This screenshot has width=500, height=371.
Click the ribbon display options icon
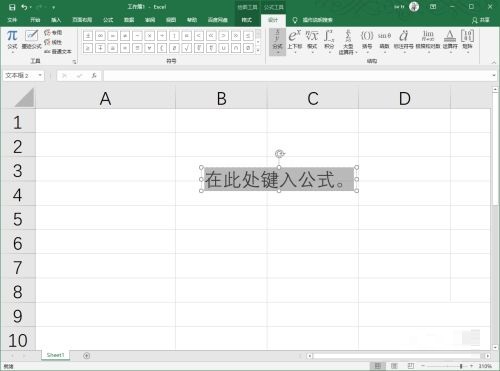click(433, 7)
